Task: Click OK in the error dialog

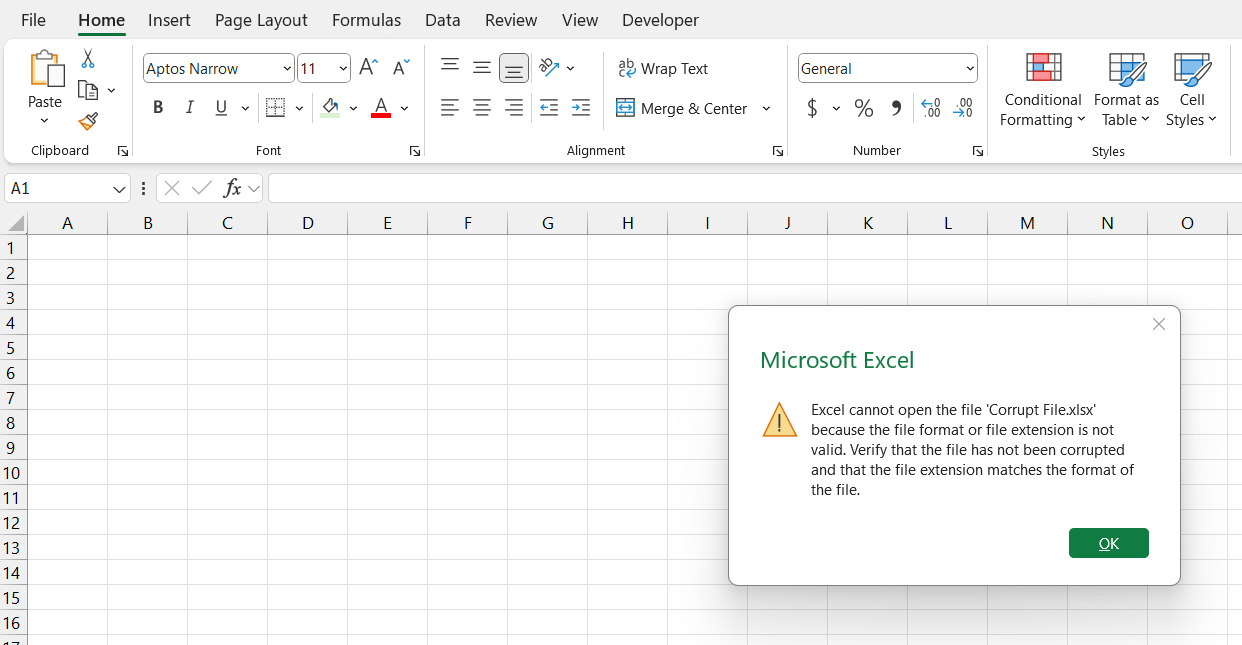Action: (1109, 543)
